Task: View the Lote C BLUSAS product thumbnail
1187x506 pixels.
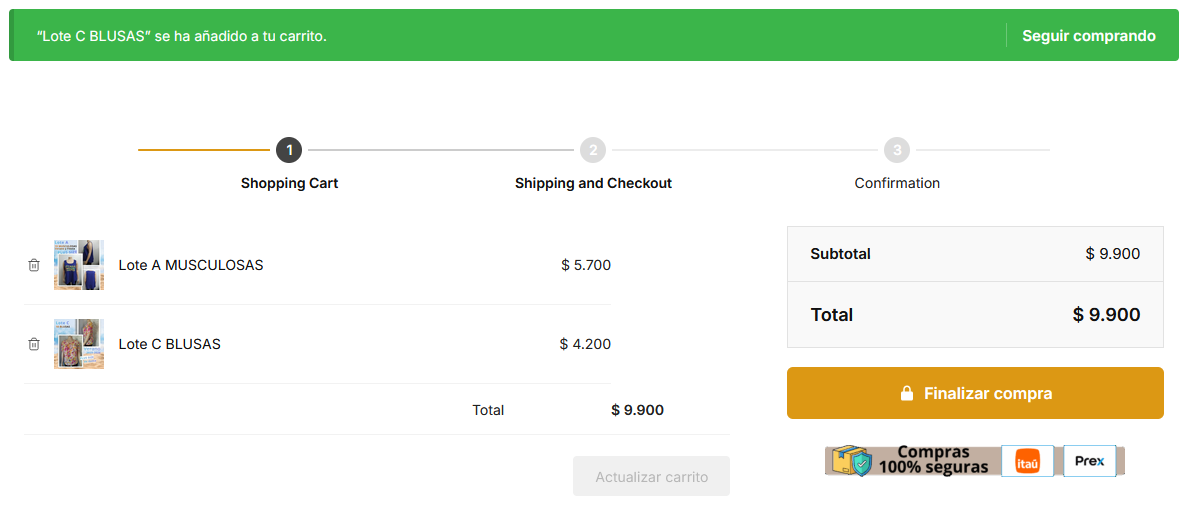Action: [x=79, y=344]
